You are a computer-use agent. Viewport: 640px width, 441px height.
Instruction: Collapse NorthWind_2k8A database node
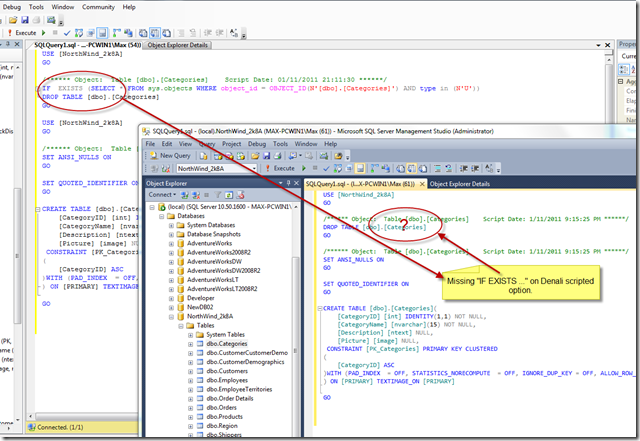[x=171, y=316]
